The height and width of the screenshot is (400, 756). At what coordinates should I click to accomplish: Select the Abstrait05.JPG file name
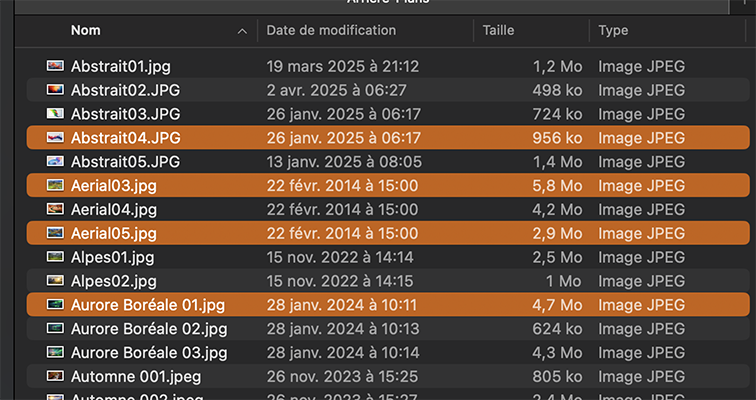click(x=125, y=161)
